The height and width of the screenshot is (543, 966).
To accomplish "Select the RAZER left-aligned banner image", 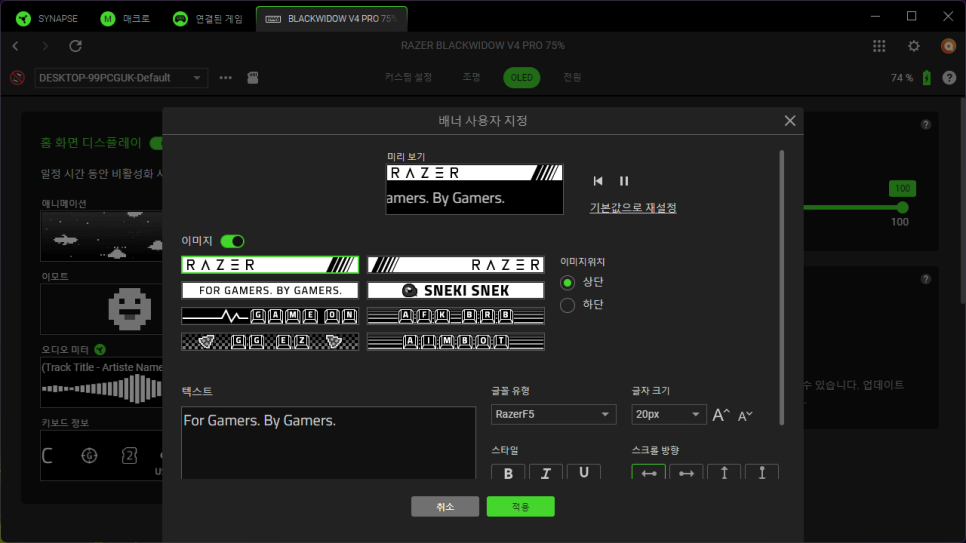I will pyautogui.click(x=270, y=265).
